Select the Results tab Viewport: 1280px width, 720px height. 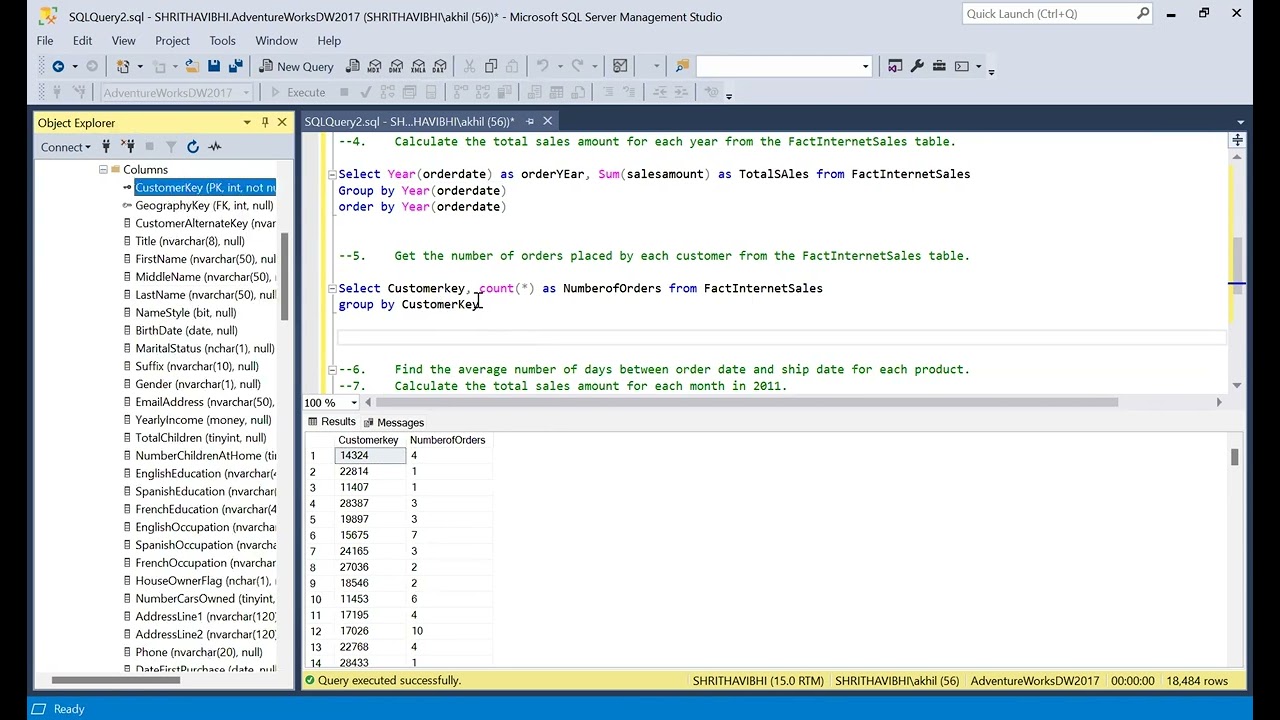[x=332, y=423]
